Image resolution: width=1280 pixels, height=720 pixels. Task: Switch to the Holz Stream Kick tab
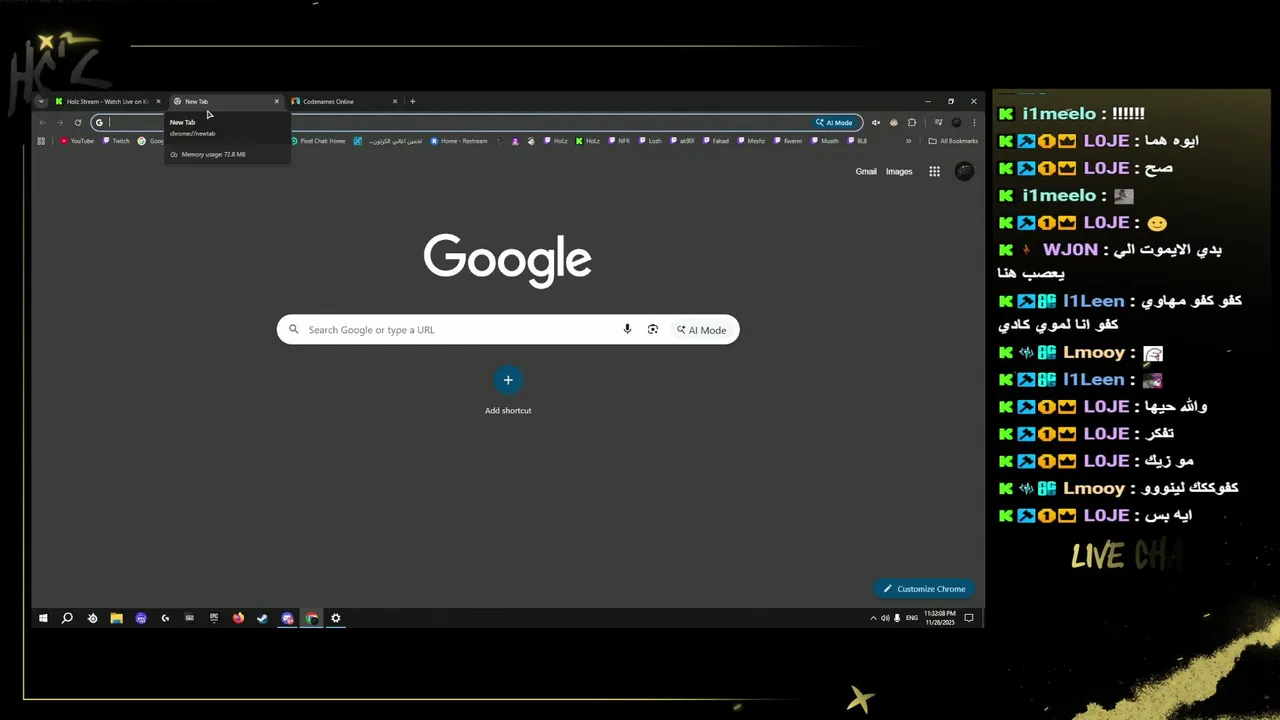[x=108, y=101]
